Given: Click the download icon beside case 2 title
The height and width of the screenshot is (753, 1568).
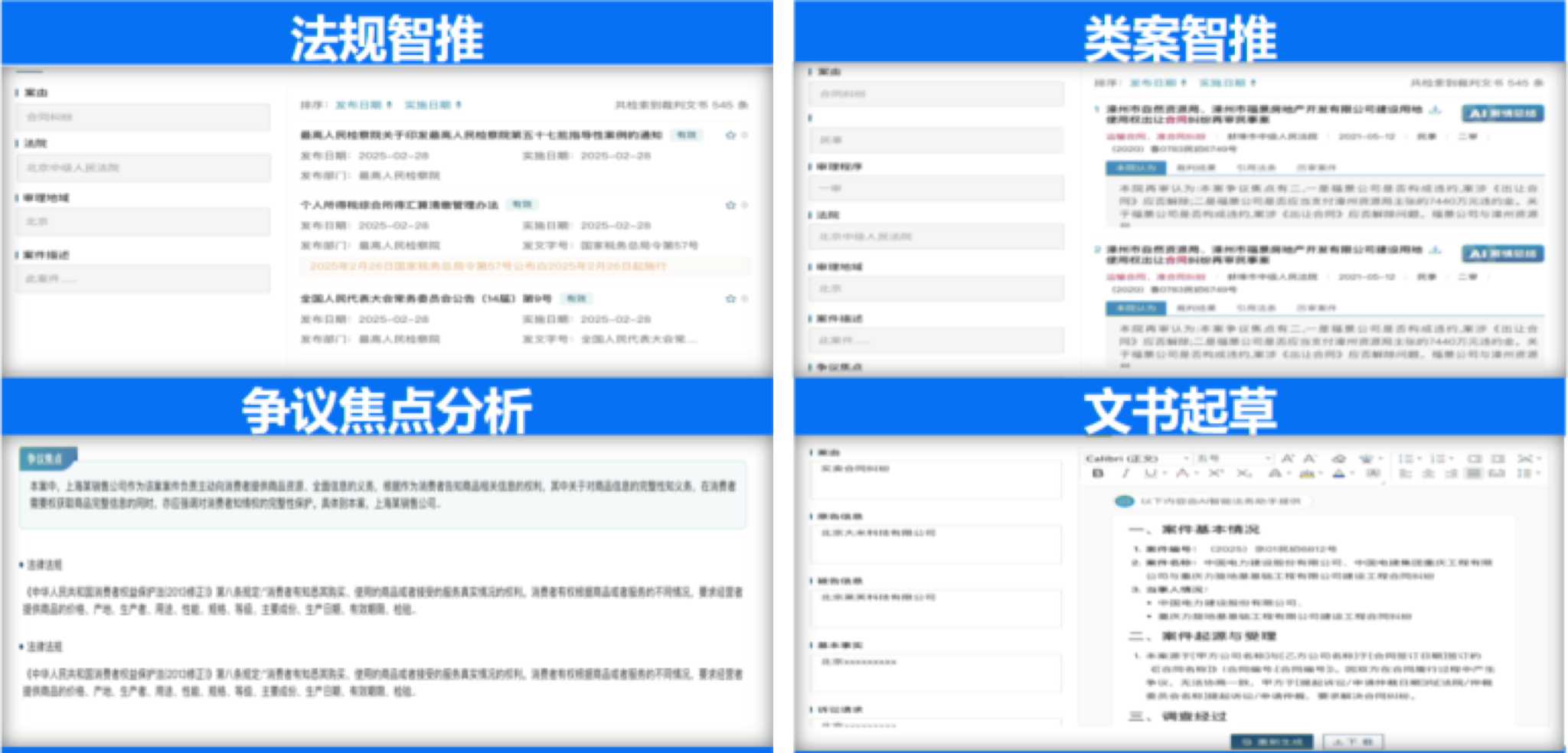Looking at the screenshot, I should 1436,250.
